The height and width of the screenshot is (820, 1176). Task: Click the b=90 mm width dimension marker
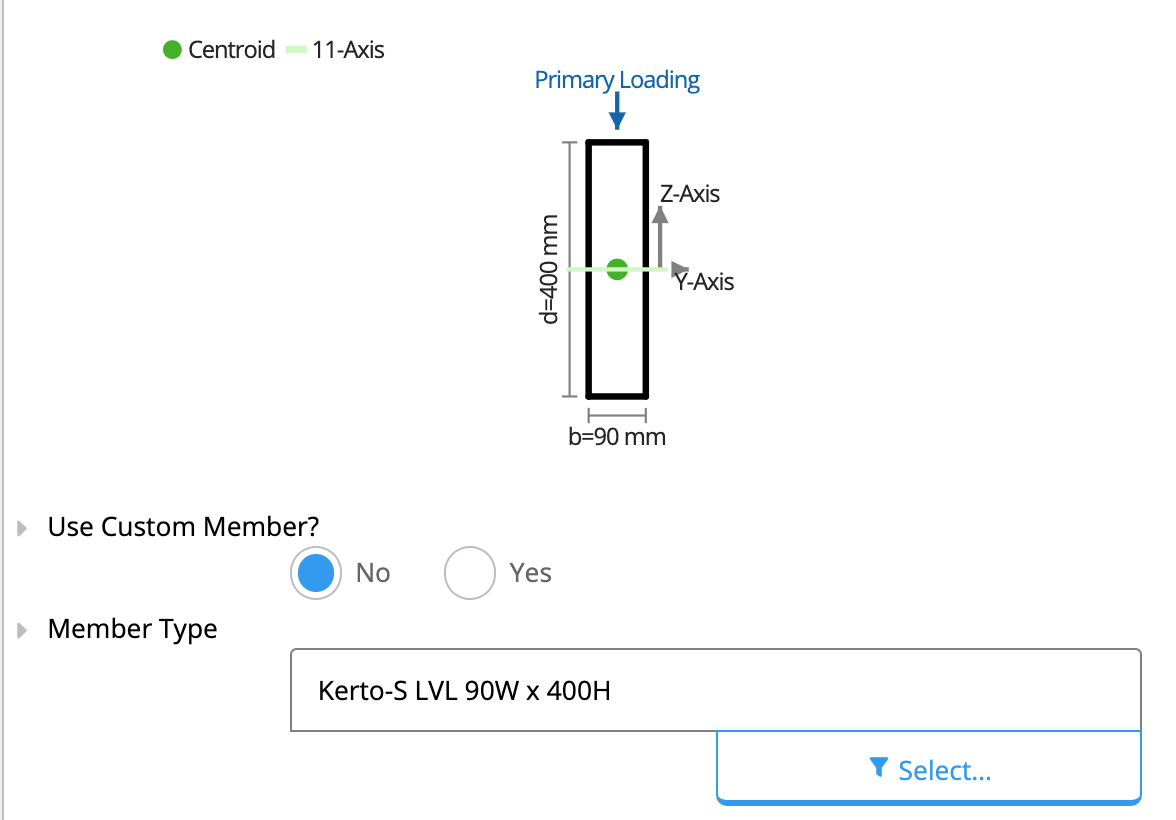point(617,415)
